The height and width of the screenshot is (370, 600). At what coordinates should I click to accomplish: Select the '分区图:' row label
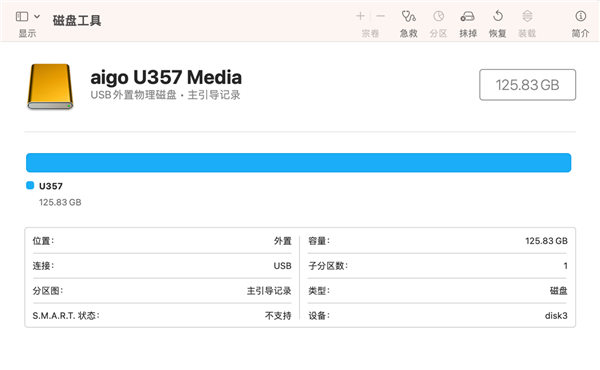[48, 291]
